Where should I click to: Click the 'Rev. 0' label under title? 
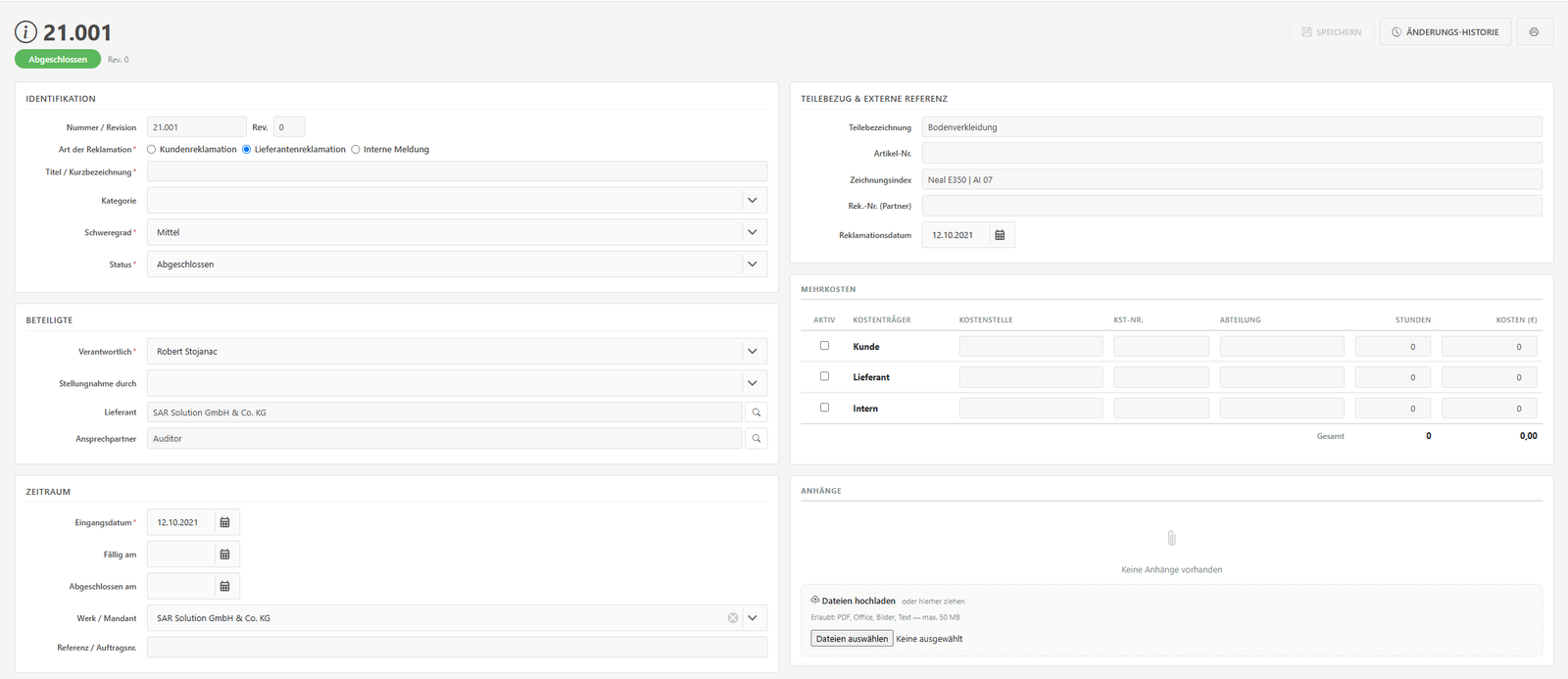tap(118, 60)
